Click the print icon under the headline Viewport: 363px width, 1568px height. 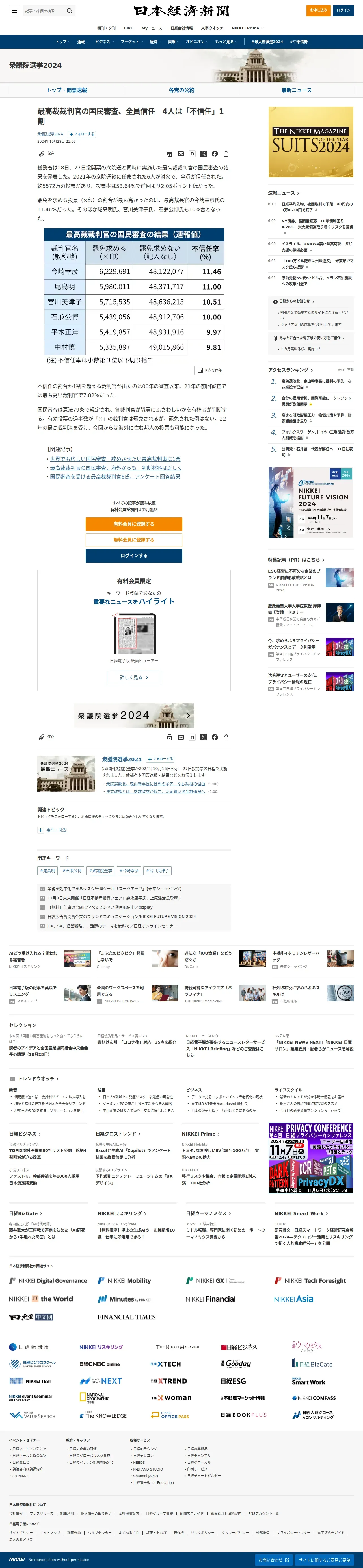coord(169,153)
